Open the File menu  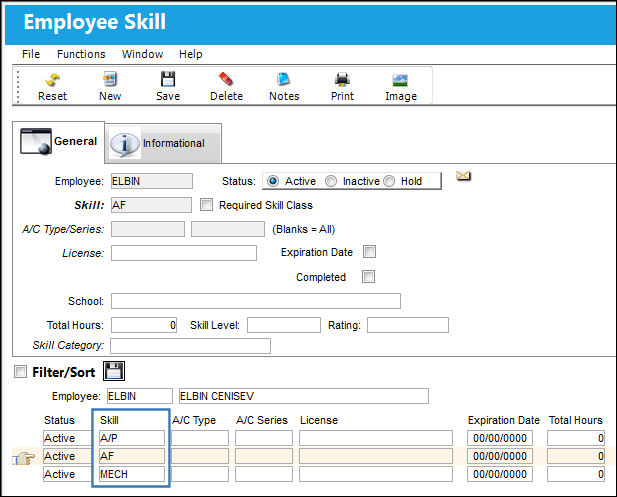(x=31, y=54)
